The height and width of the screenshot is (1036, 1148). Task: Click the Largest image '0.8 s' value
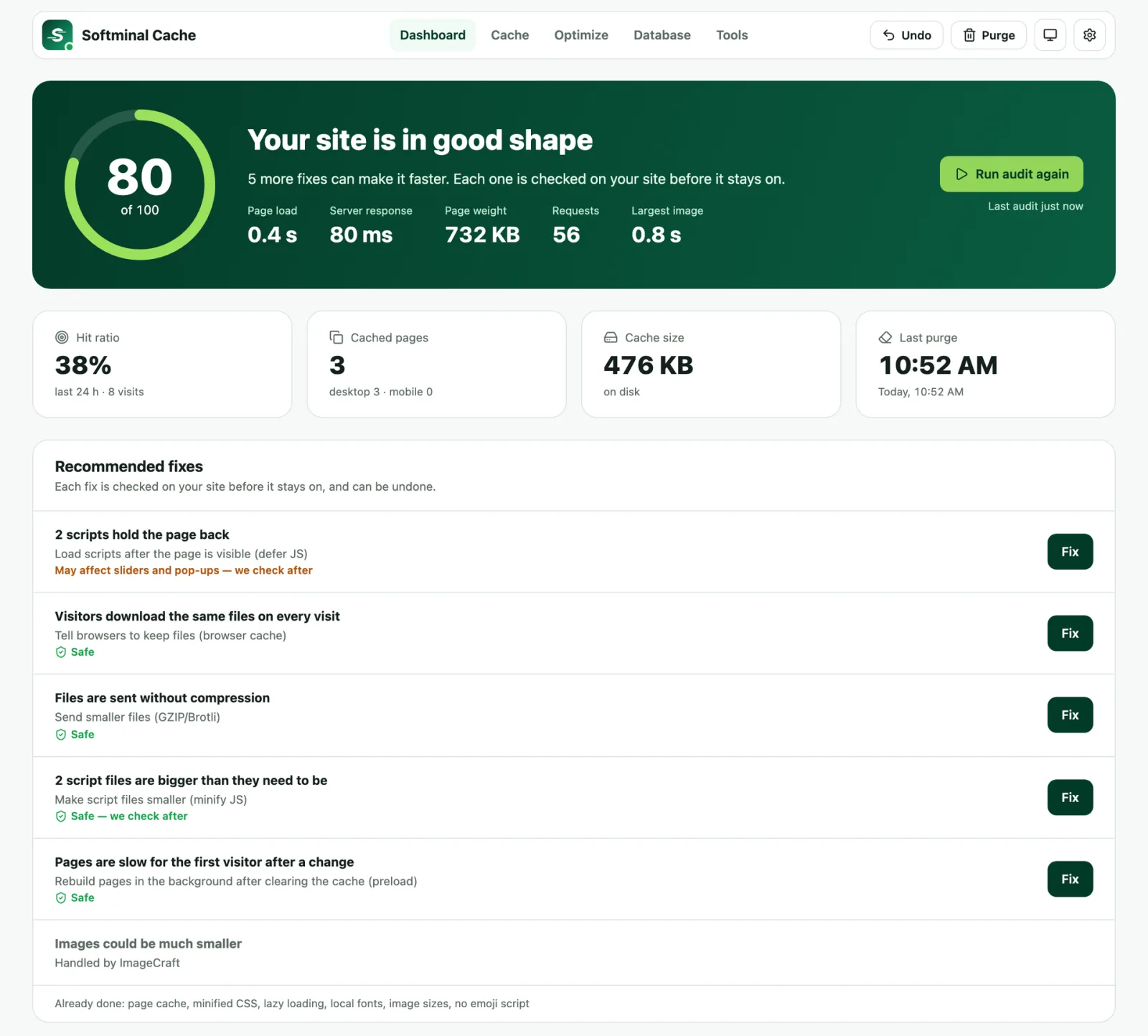tap(657, 235)
